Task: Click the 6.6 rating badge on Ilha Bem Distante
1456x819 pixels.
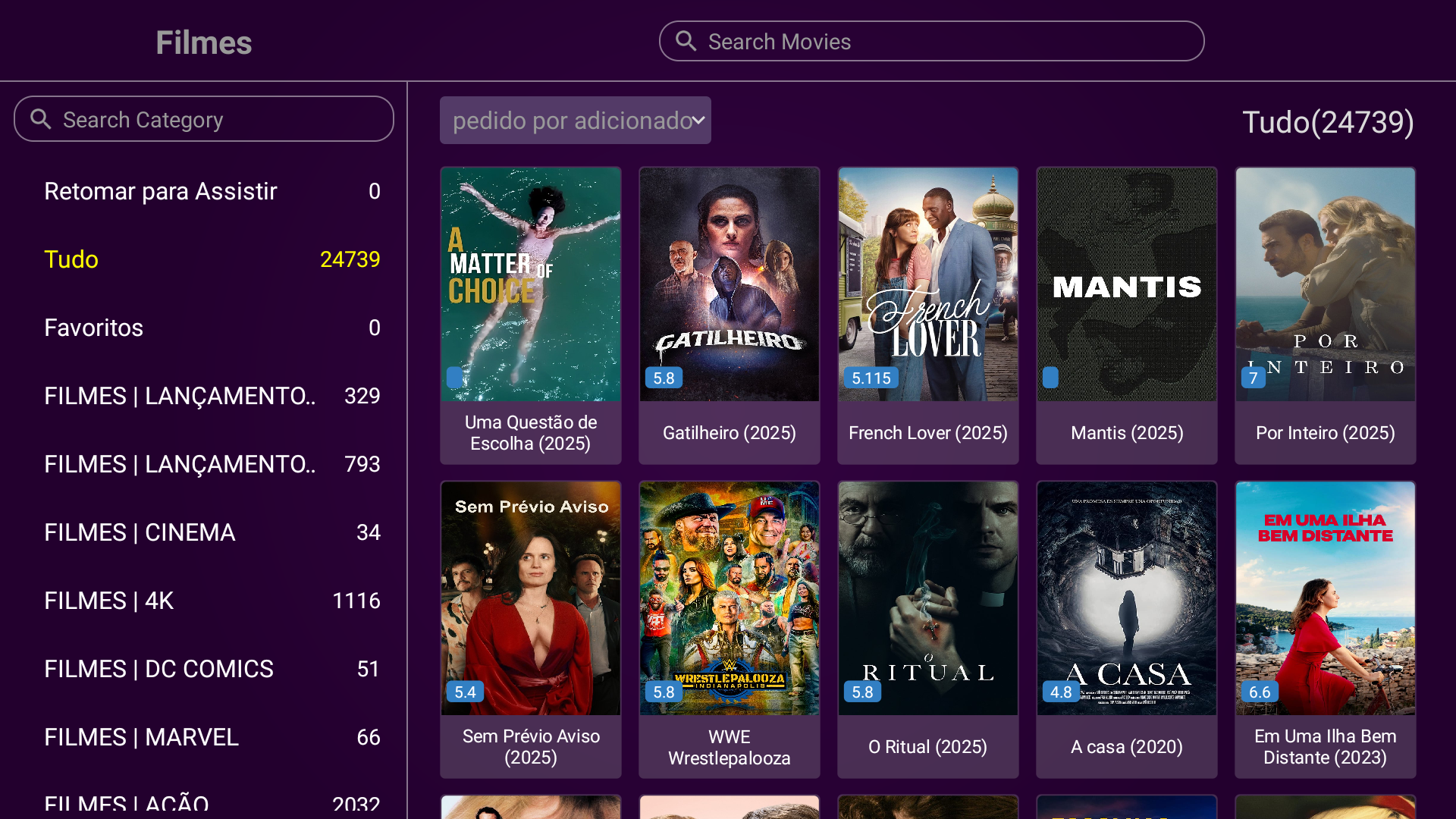Action: pos(1260,692)
